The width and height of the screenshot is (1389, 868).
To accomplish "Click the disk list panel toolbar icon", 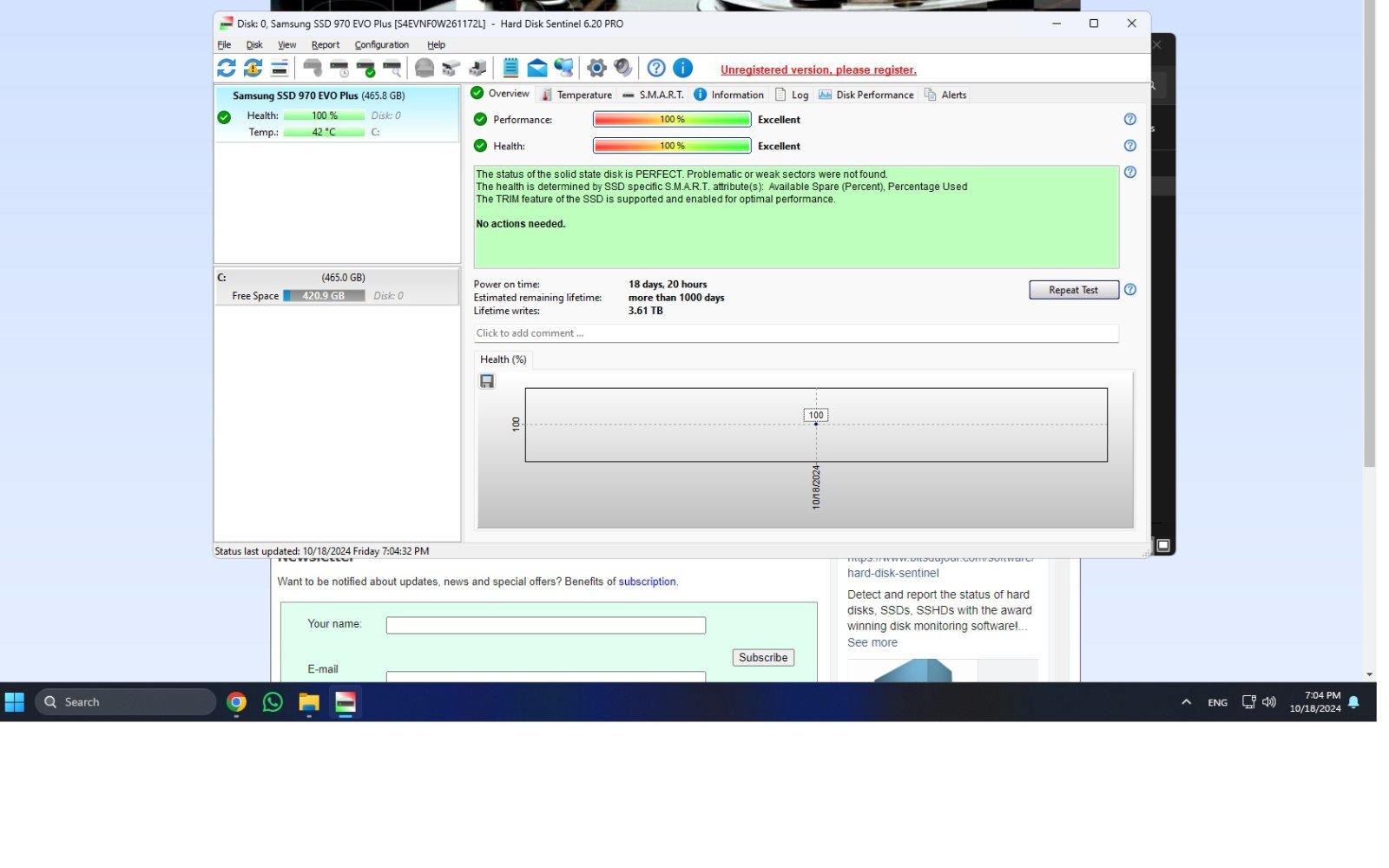I will click(x=280, y=68).
